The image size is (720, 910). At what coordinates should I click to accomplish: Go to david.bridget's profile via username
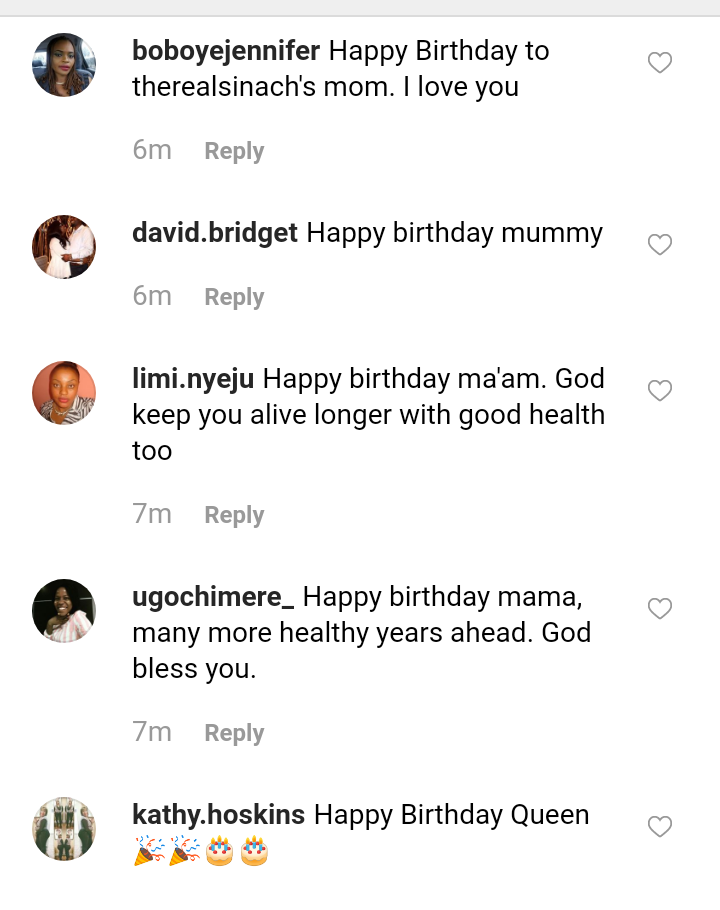215,233
